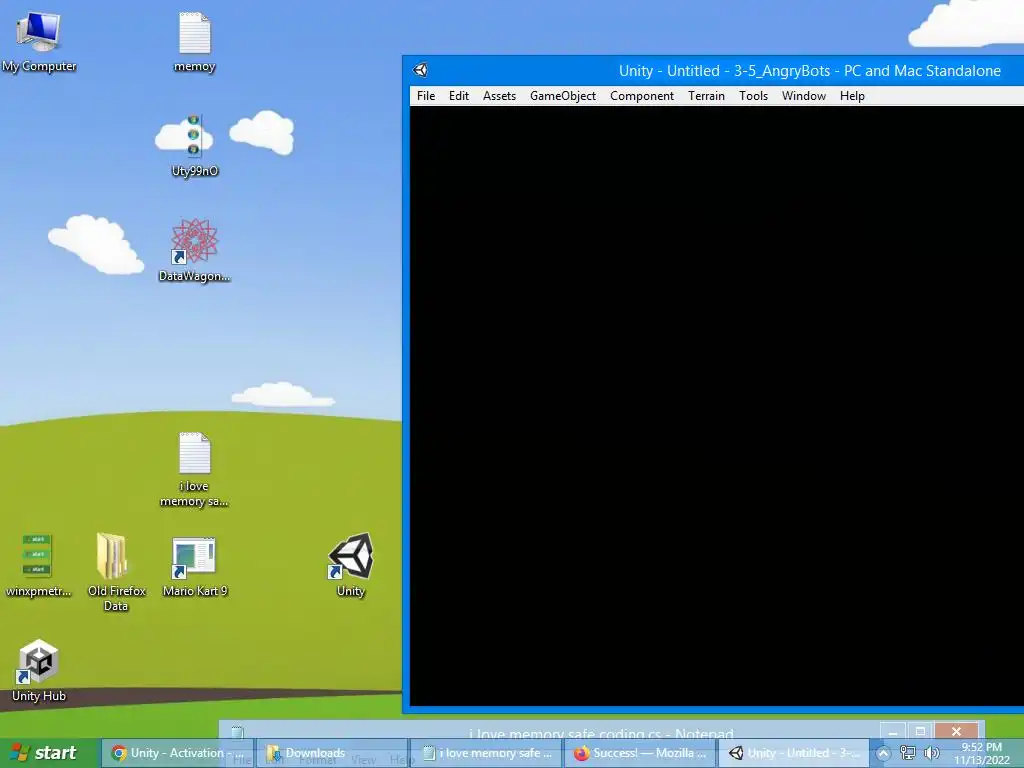
Task: Open the Window menu in Unity
Action: point(804,96)
